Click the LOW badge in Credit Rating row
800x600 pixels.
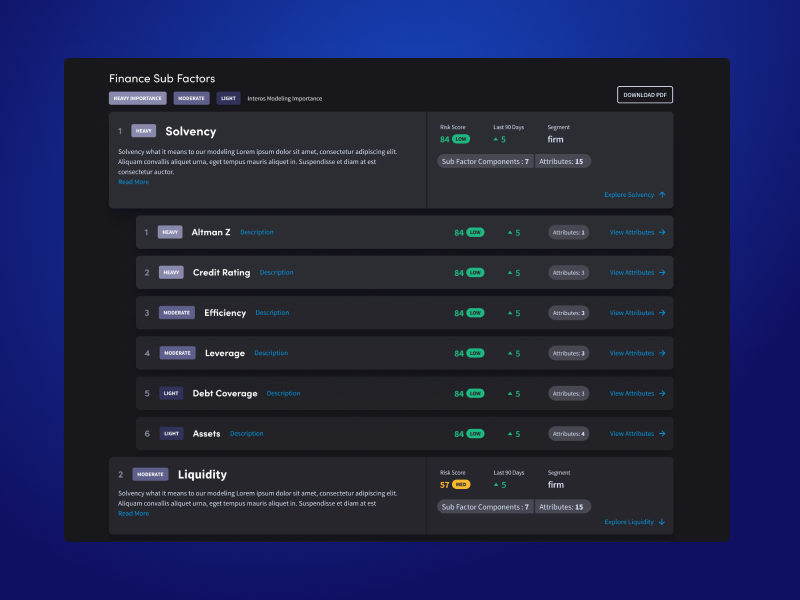coord(475,272)
